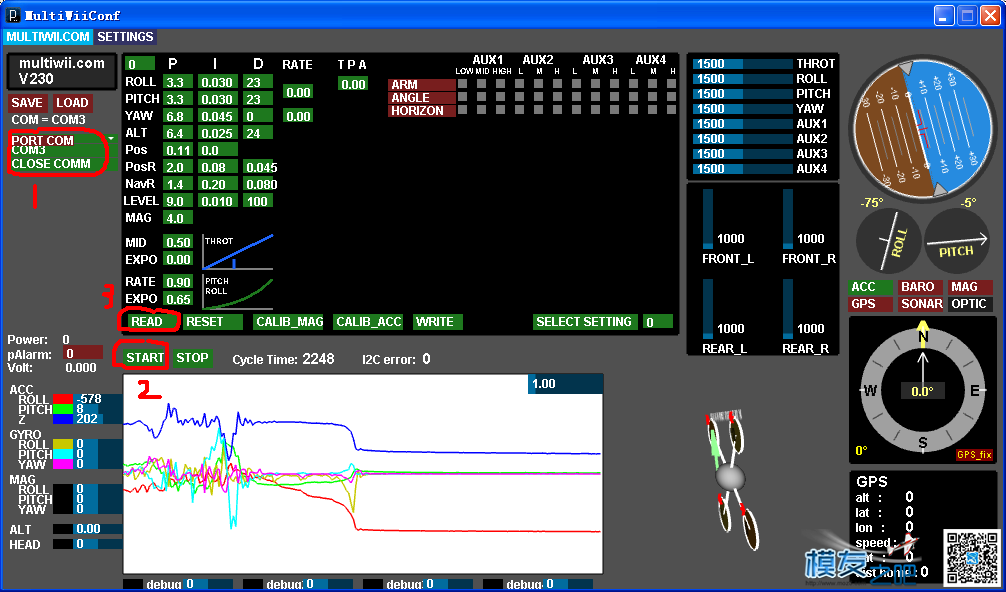Toggle the magenta GYRO YAW trace swatch
This screenshot has height=592, width=1006.
click(63, 463)
